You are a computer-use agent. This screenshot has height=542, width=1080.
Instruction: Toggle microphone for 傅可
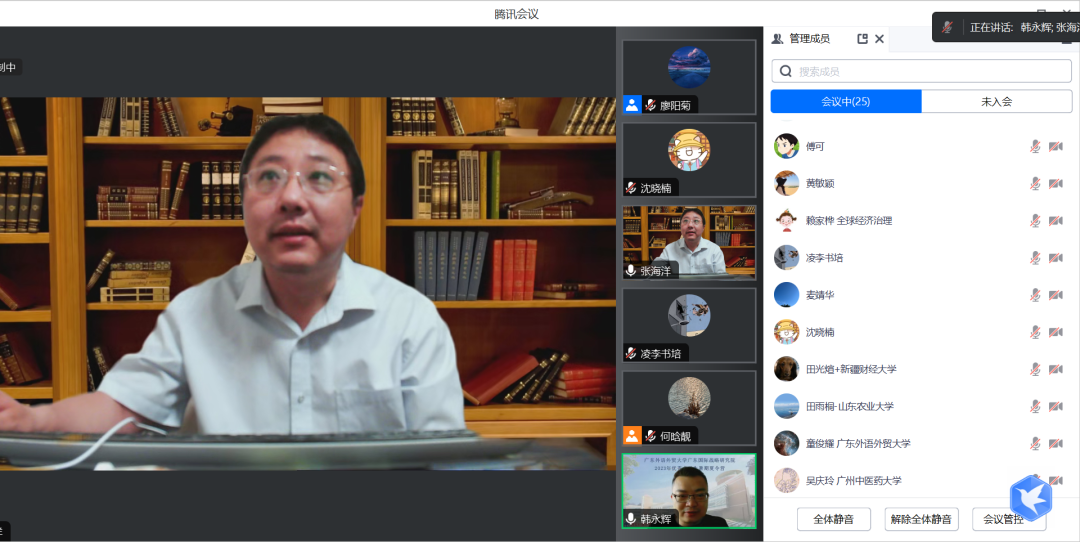1035,146
